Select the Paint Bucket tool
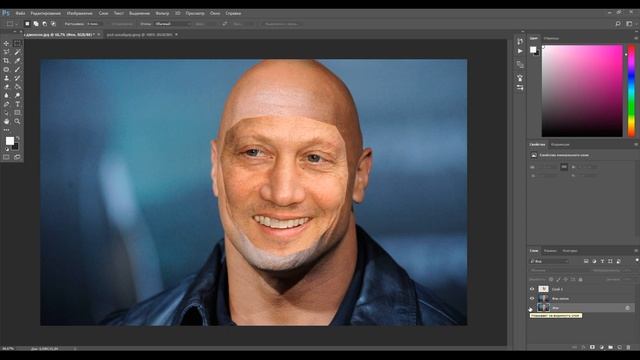 click(17, 87)
